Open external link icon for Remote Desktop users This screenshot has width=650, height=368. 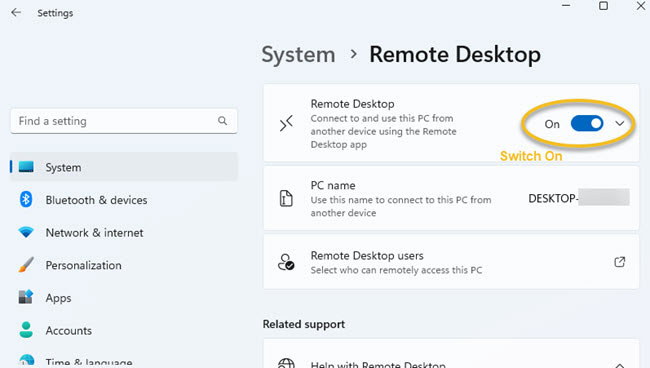(x=619, y=262)
